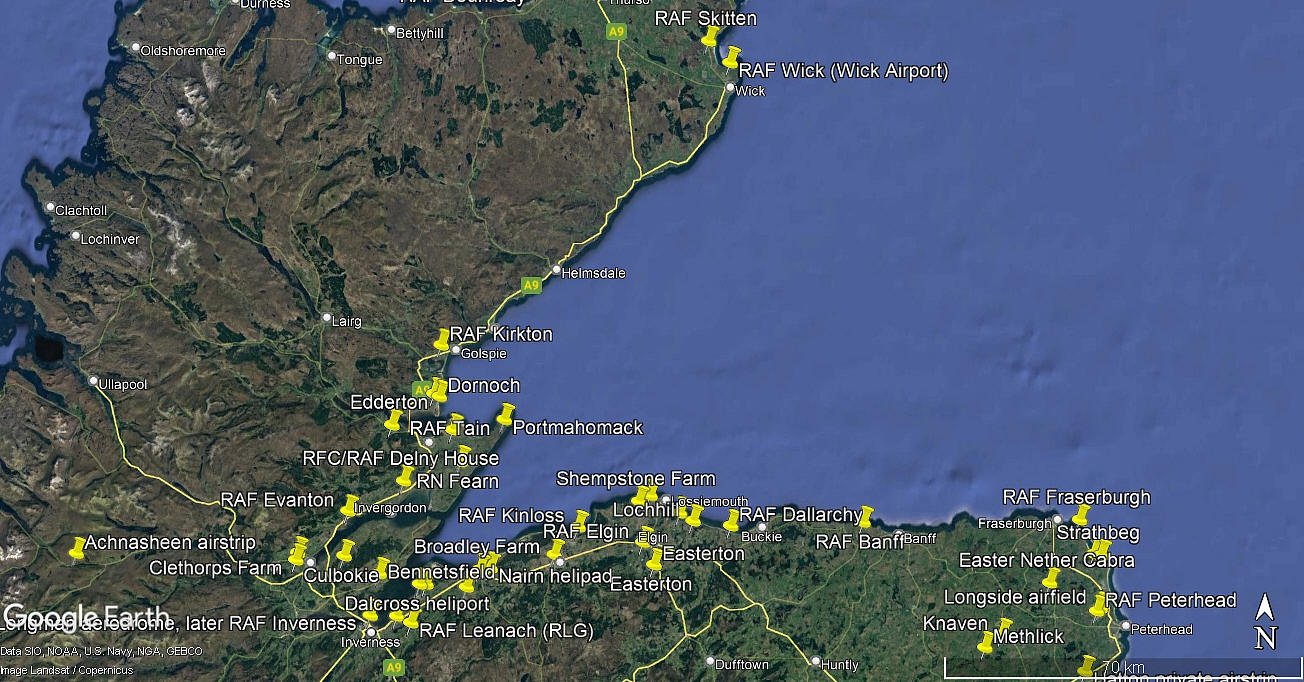Click the 'Dufftown' town name
The image size is (1304, 682).
tap(743, 665)
